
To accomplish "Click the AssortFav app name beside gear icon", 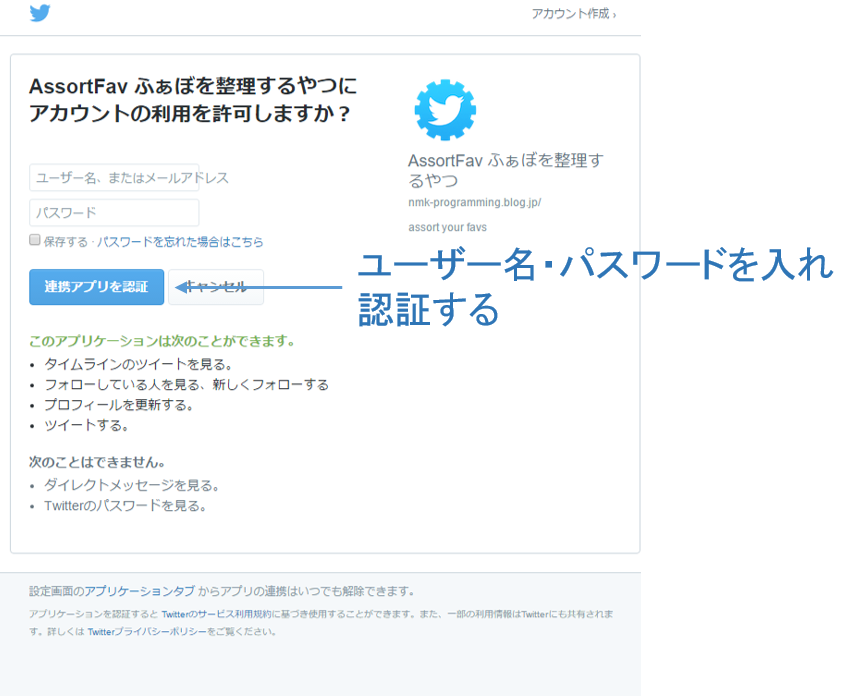I will pos(506,171).
